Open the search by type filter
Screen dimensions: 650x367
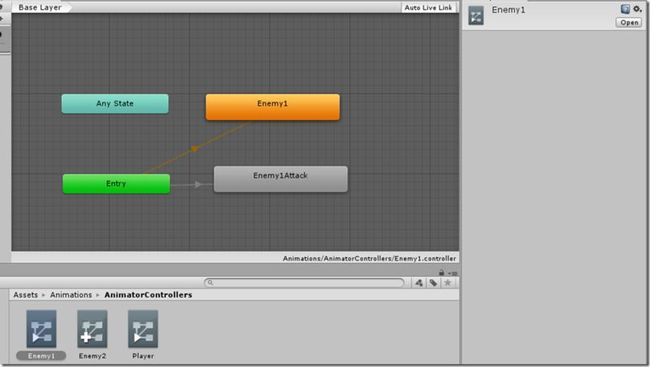[419, 283]
